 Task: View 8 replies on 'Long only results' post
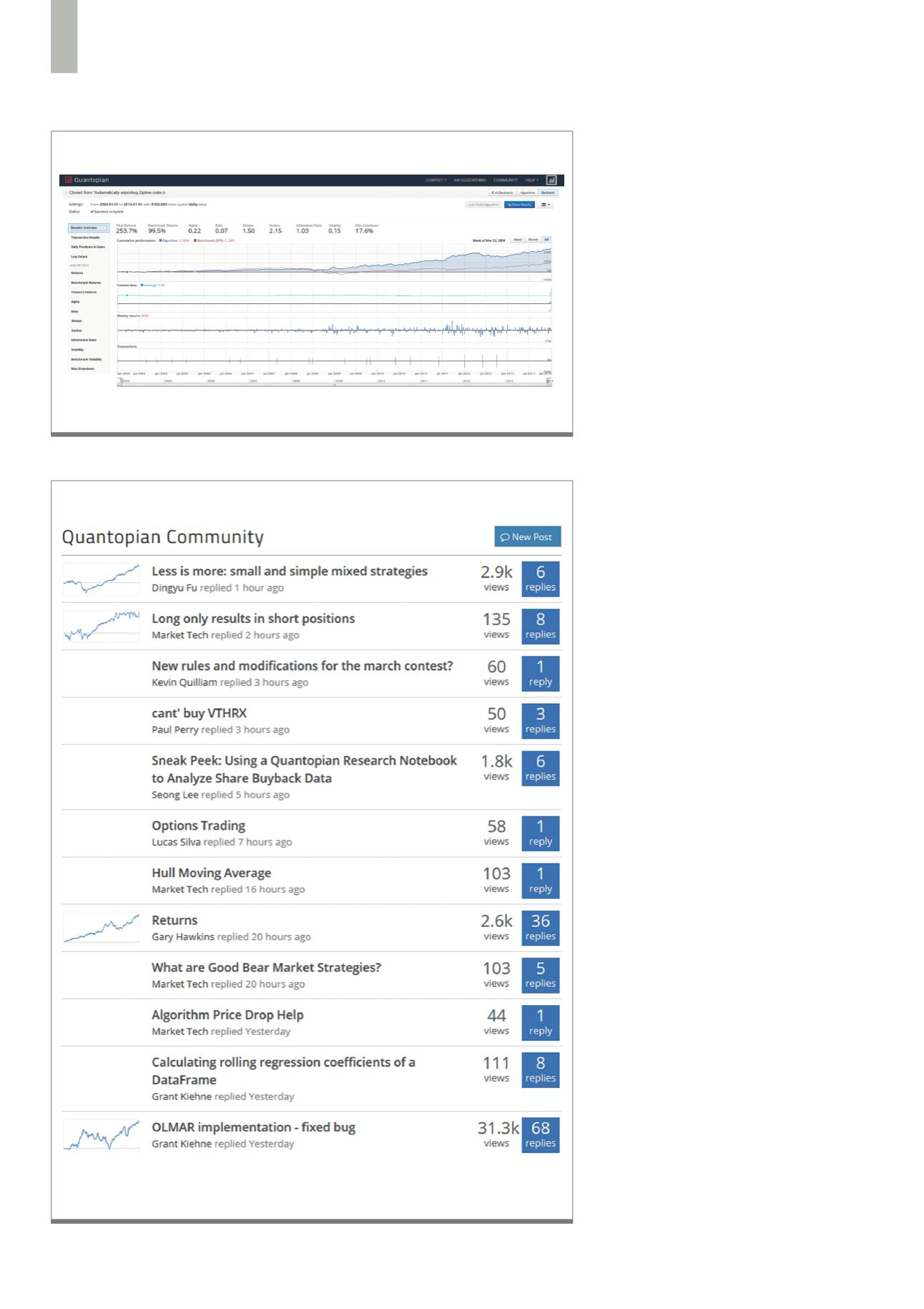(541, 626)
